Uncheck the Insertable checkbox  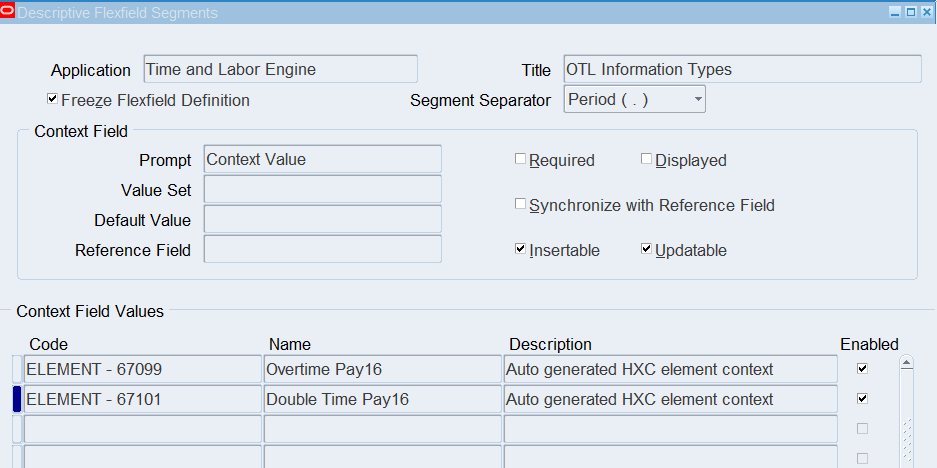(520, 249)
